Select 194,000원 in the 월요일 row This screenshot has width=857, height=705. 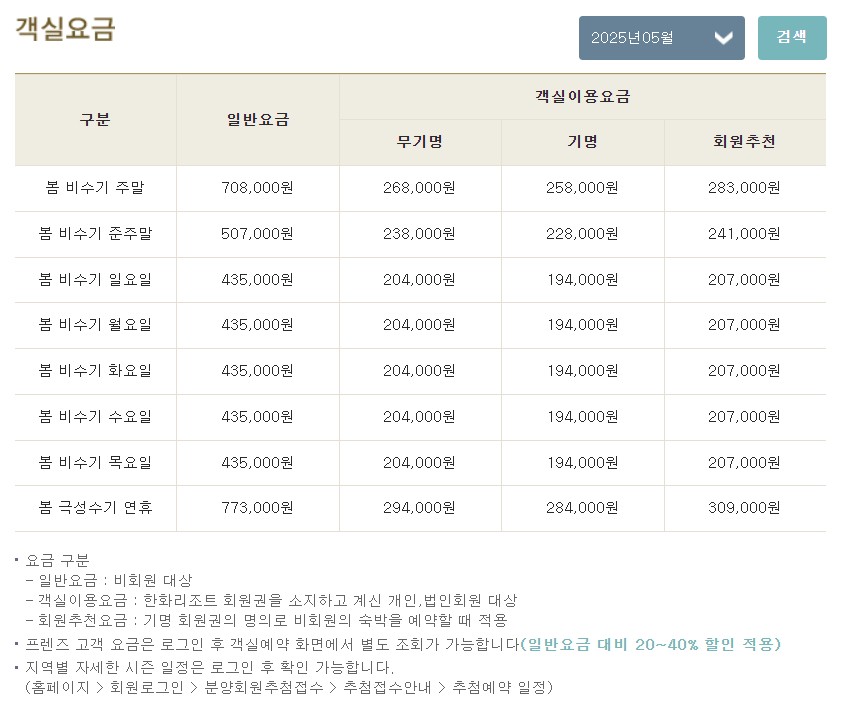(x=582, y=325)
